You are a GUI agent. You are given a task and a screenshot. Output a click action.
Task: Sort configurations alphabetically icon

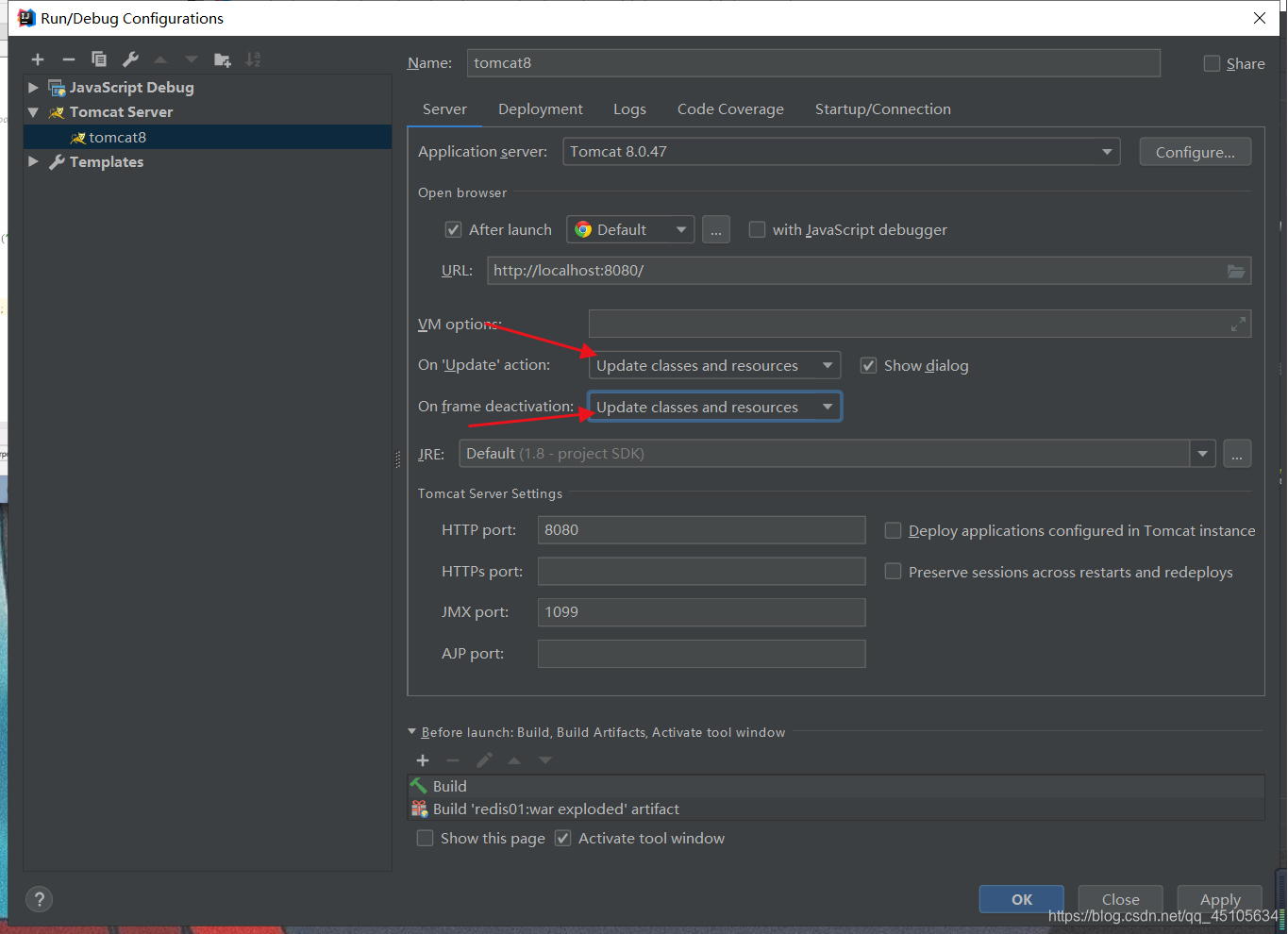[x=253, y=59]
